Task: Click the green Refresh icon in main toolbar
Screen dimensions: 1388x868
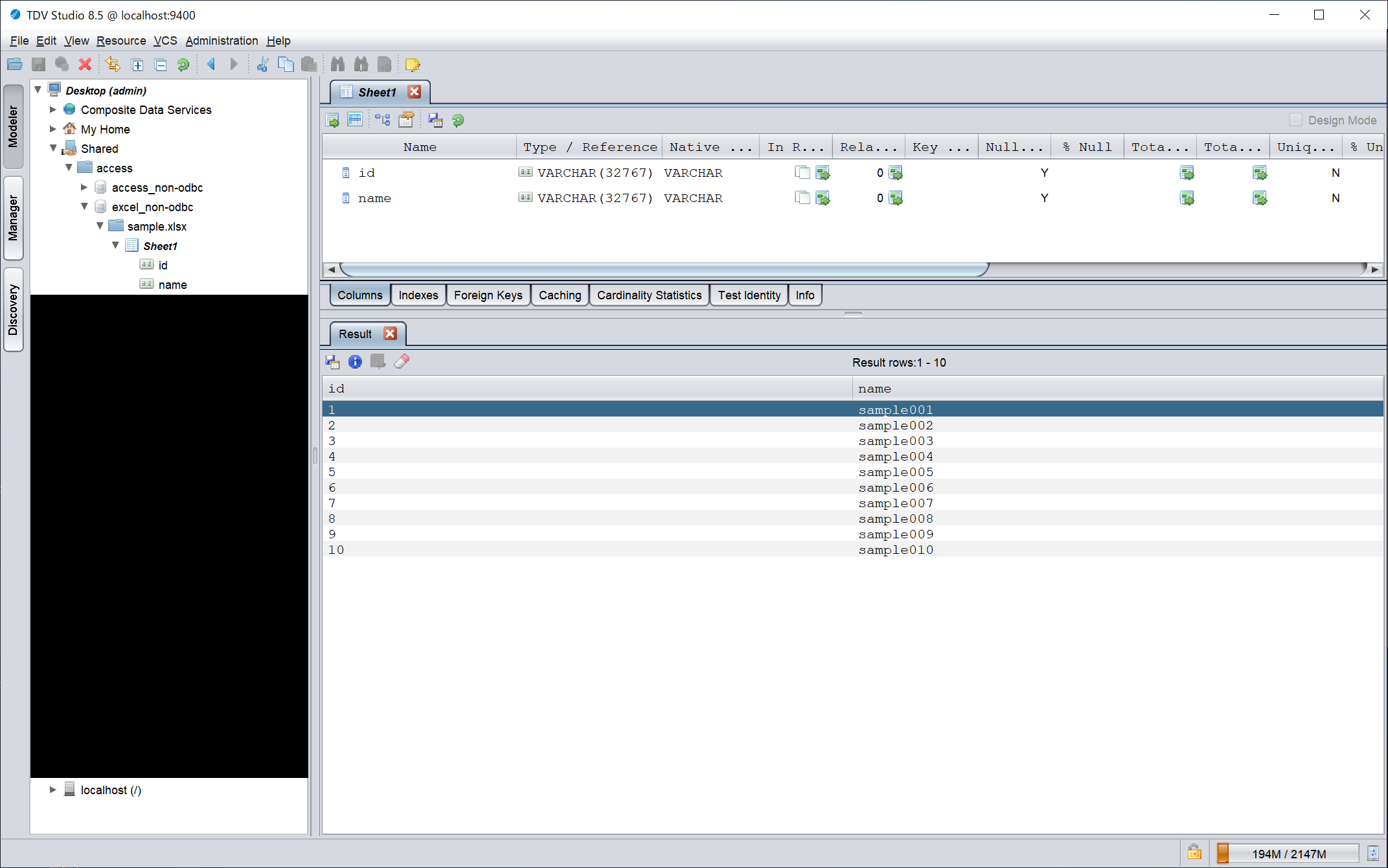Action: pos(183,65)
